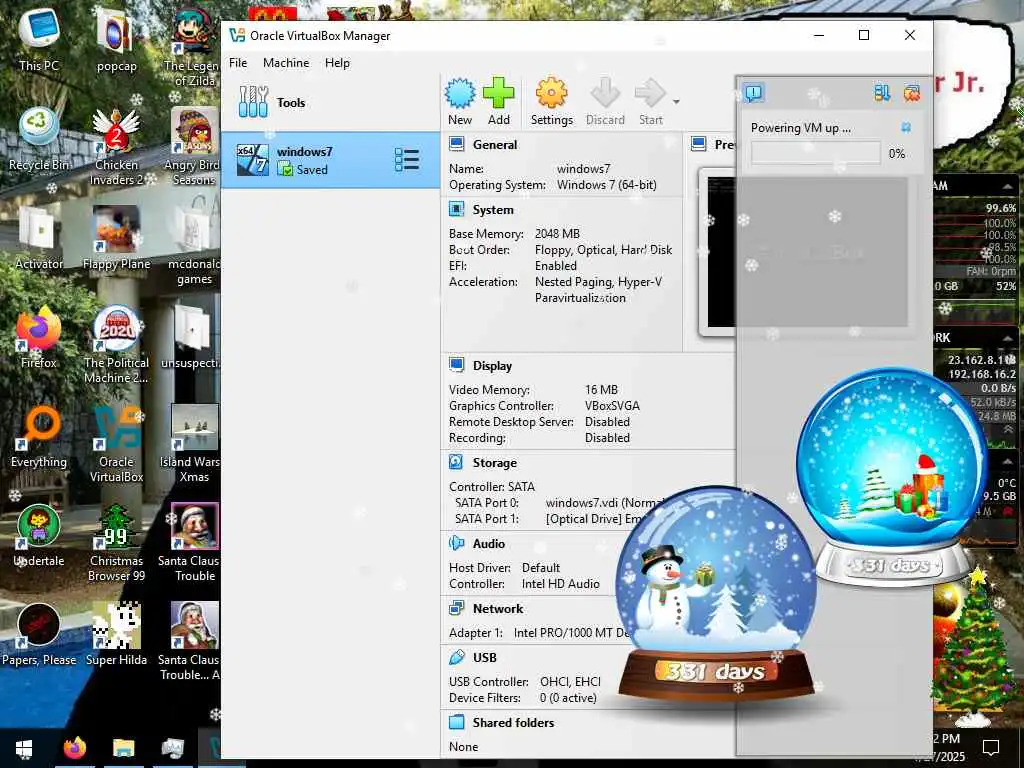This screenshot has width=1024, height=768.
Task: Click the Display screen icon in details
Action: (x=456, y=365)
